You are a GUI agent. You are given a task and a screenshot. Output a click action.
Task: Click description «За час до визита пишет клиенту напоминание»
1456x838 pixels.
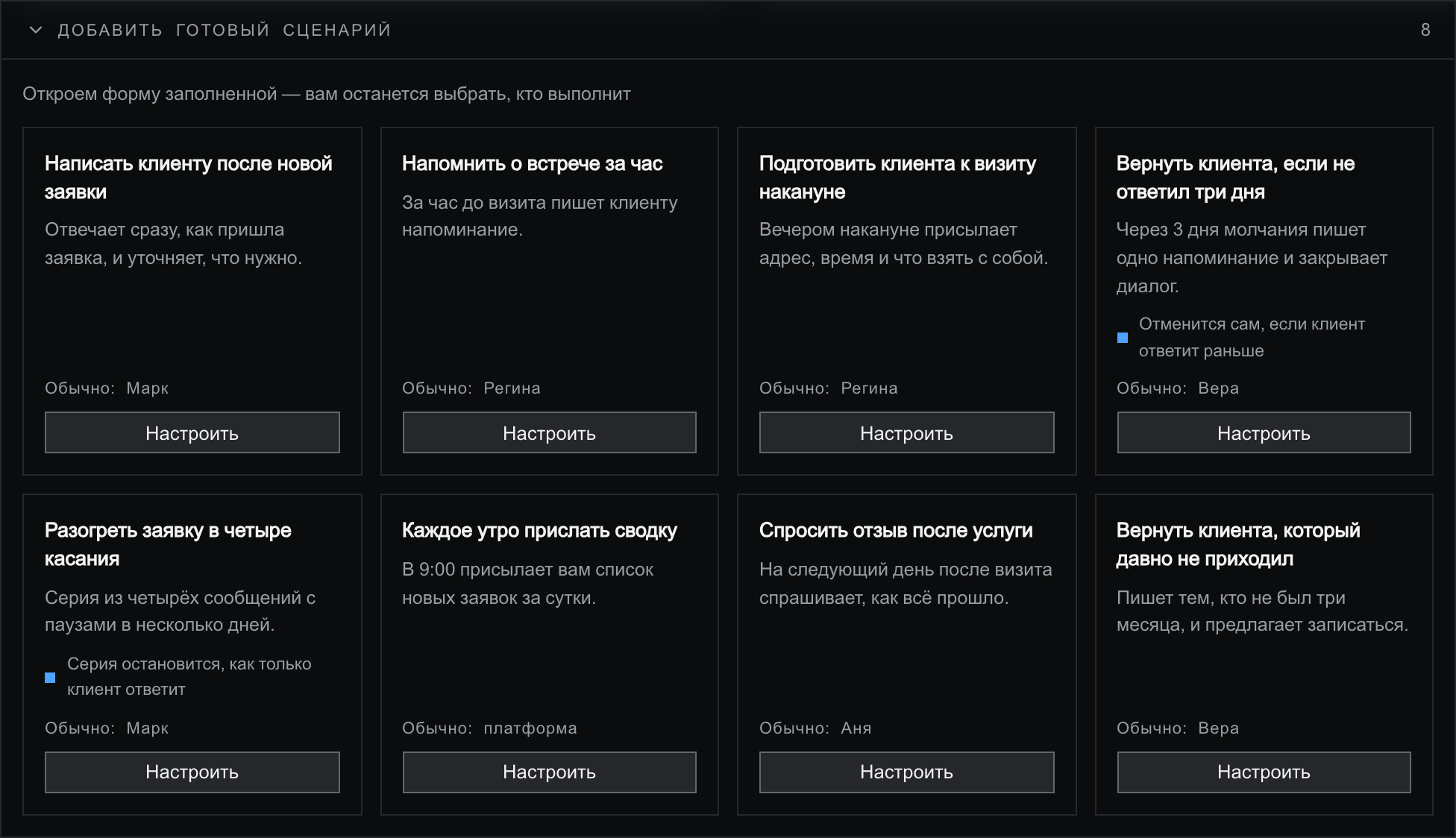pyautogui.click(x=540, y=216)
